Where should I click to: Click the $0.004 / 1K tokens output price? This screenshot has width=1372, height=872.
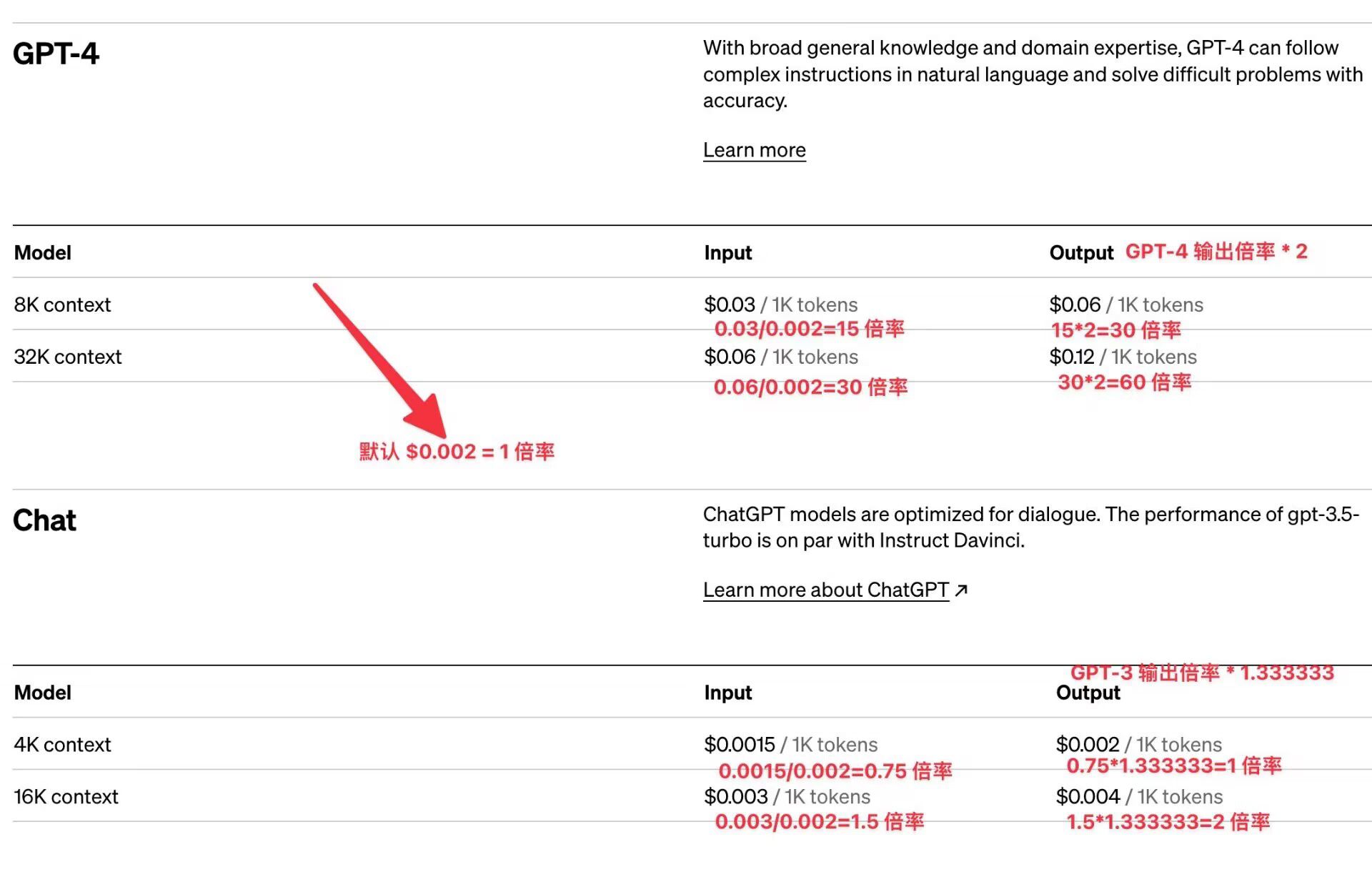coord(1139,797)
